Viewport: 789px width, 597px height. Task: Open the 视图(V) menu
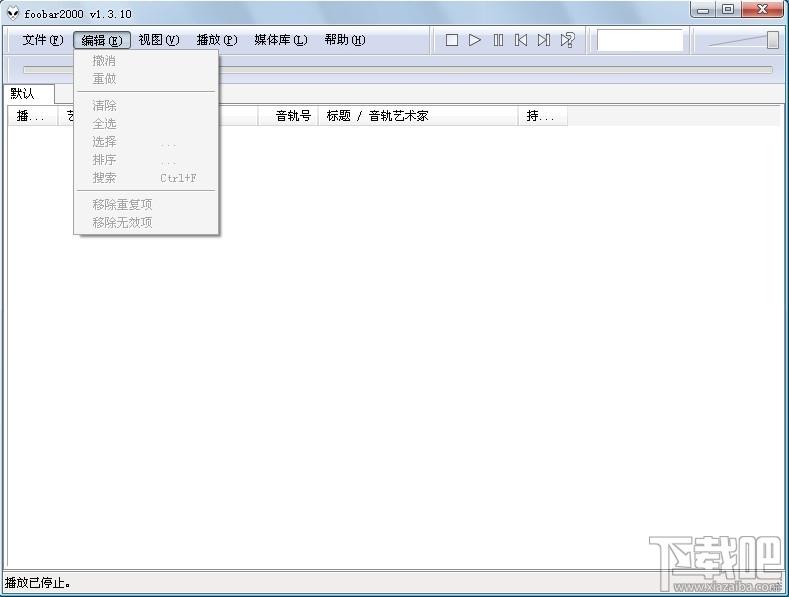[x=159, y=40]
